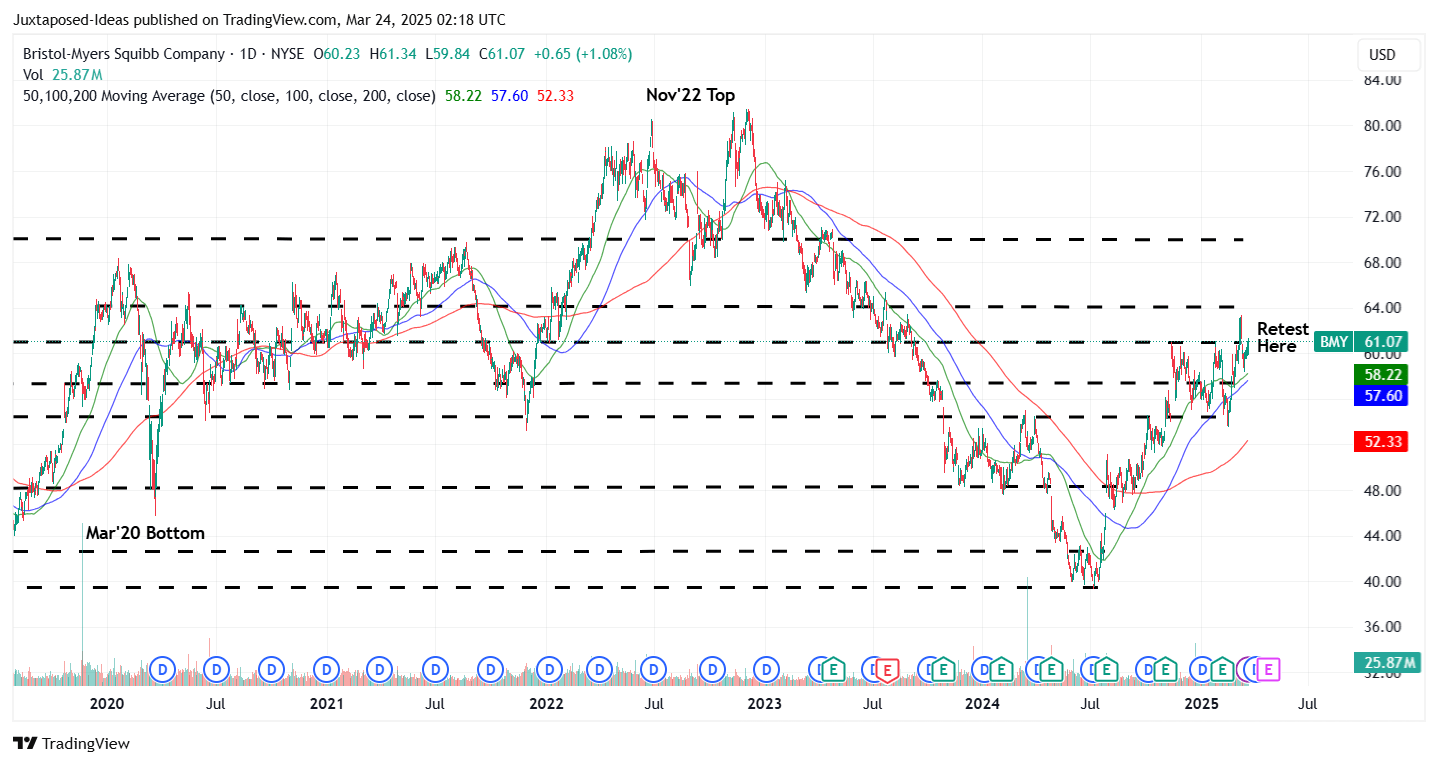1438x765 pixels.
Task: Select the D marker under Jul 2020
Action: pos(216,670)
